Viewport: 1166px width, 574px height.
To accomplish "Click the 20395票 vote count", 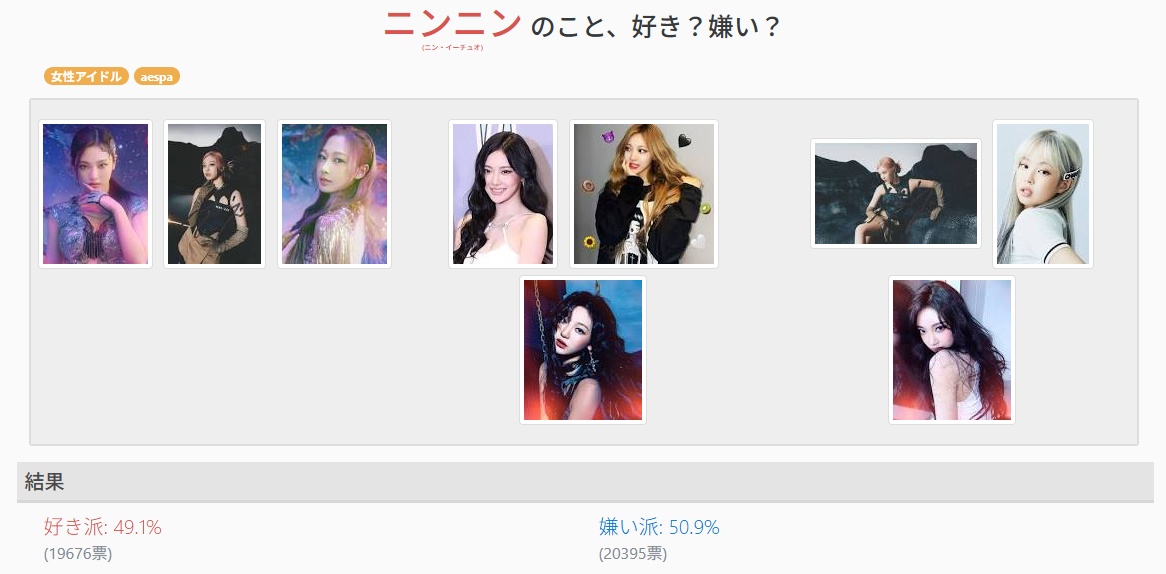I will point(633,554).
